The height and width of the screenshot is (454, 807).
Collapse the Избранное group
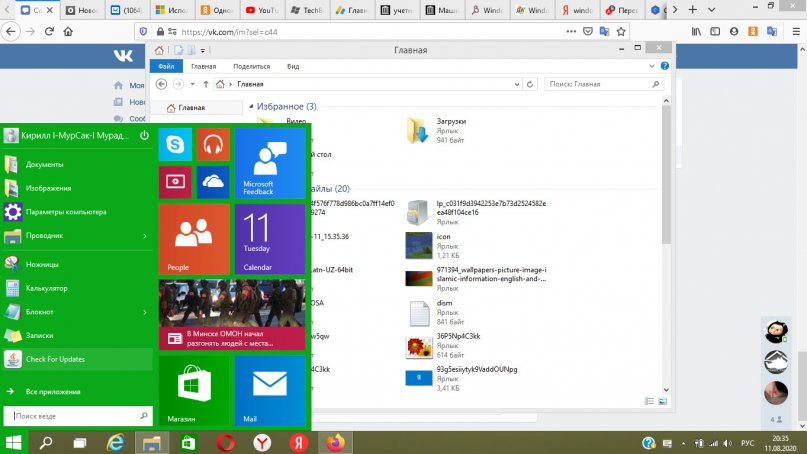pyautogui.click(x=250, y=106)
